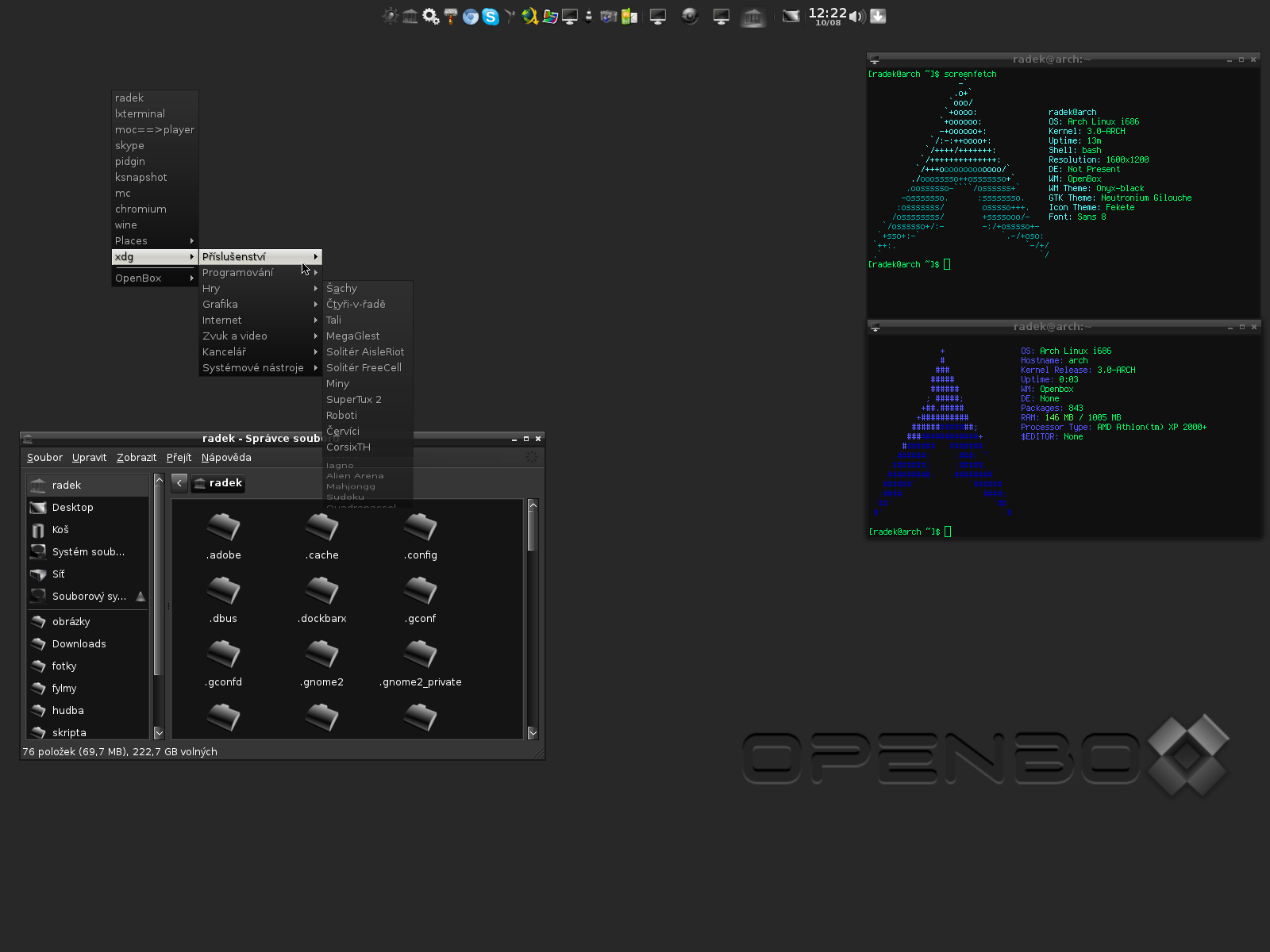
Task: Select the .adobe folder
Action: (224, 537)
